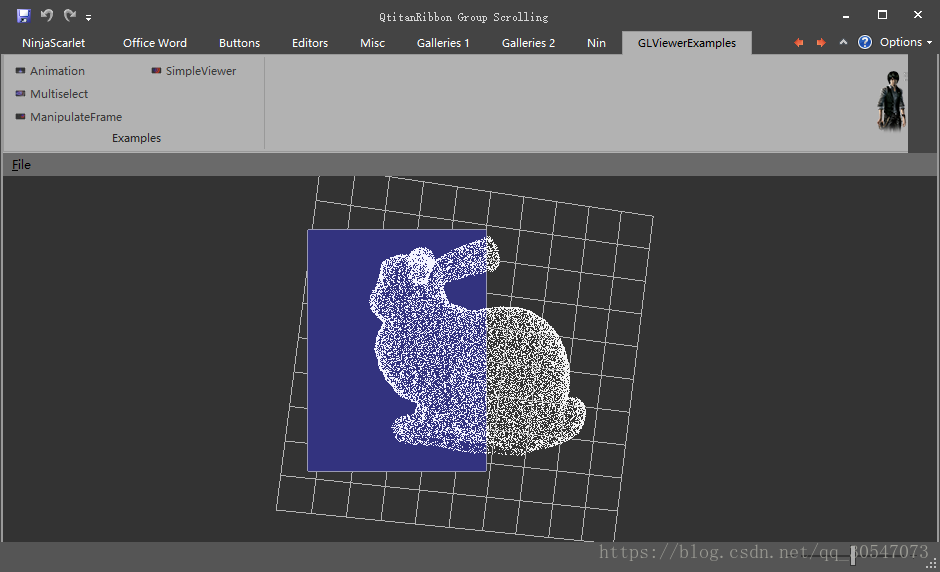
Task: Click the Redo arrow icon
Action: 70,15
